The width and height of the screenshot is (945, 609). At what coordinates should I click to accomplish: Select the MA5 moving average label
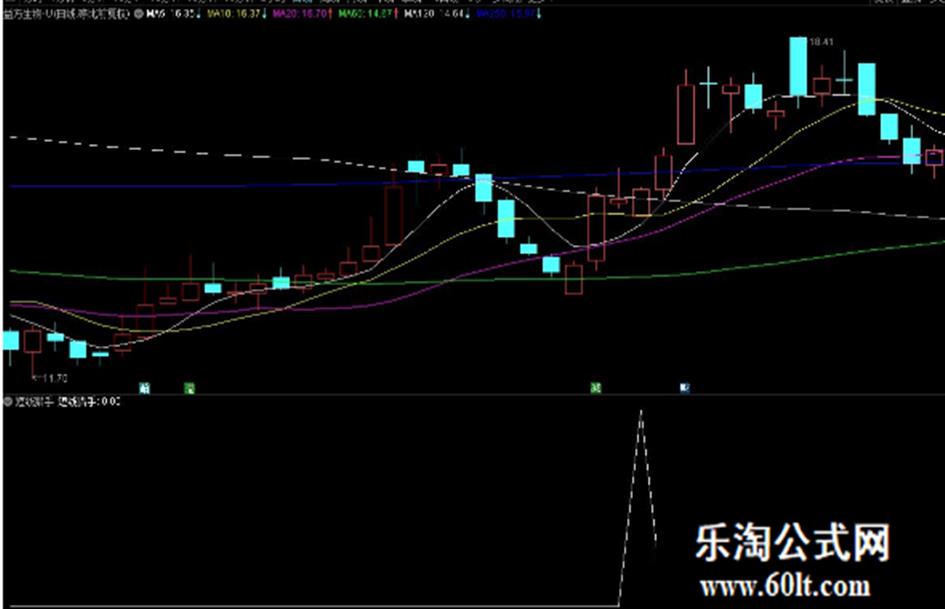pyautogui.click(x=171, y=13)
